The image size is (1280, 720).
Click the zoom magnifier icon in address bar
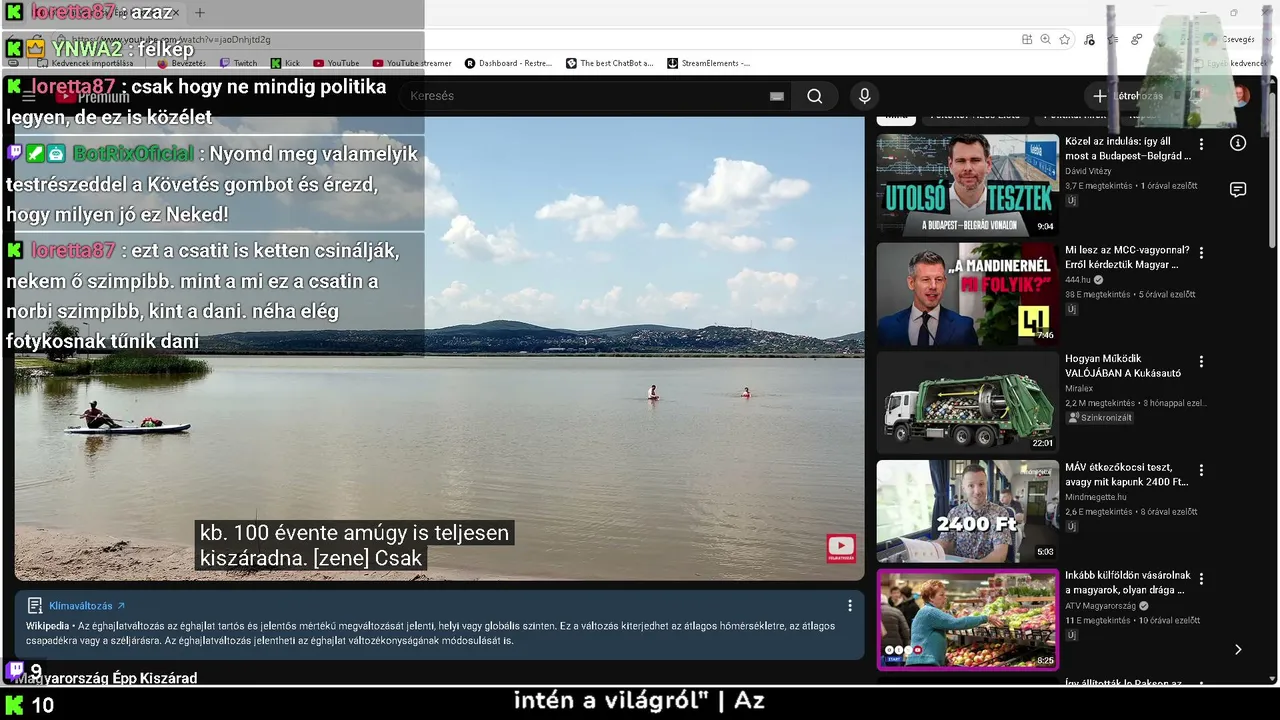click(x=1046, y=39)
